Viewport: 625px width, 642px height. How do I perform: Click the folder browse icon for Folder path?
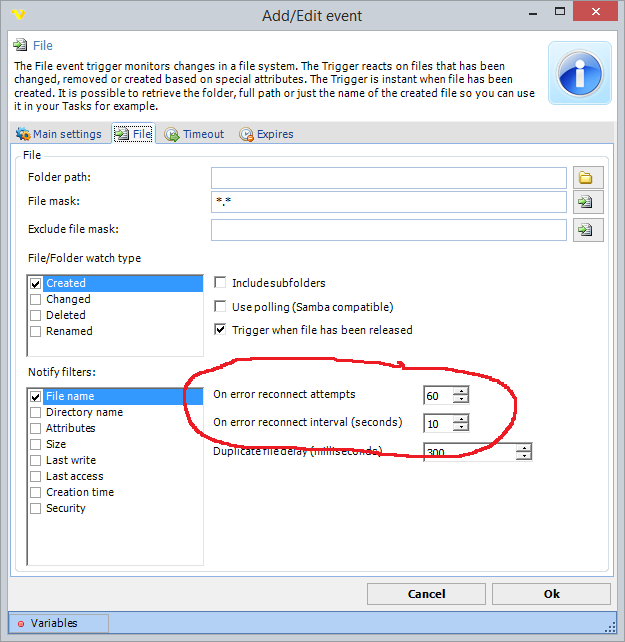586,178
